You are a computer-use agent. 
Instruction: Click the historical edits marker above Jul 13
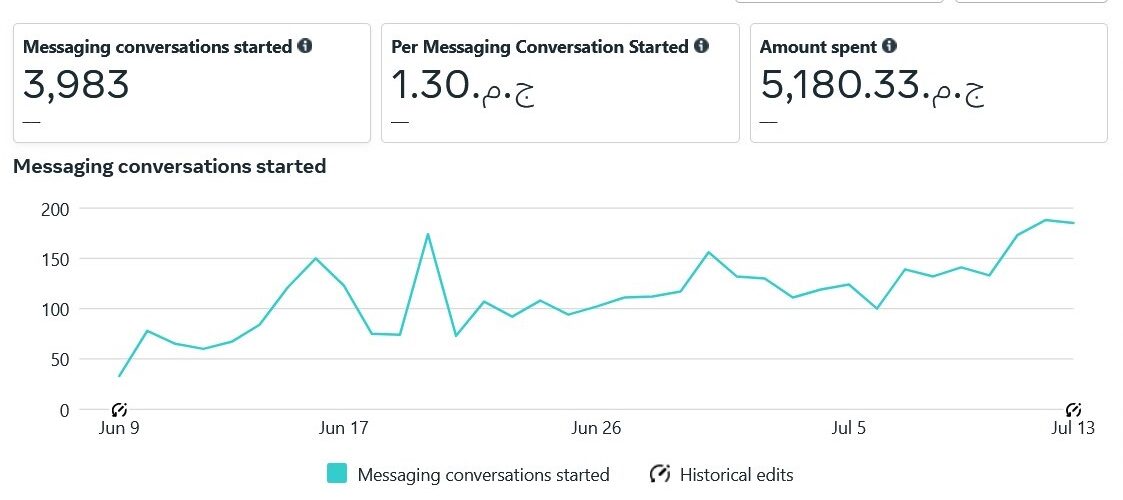tap(1074, 409)
